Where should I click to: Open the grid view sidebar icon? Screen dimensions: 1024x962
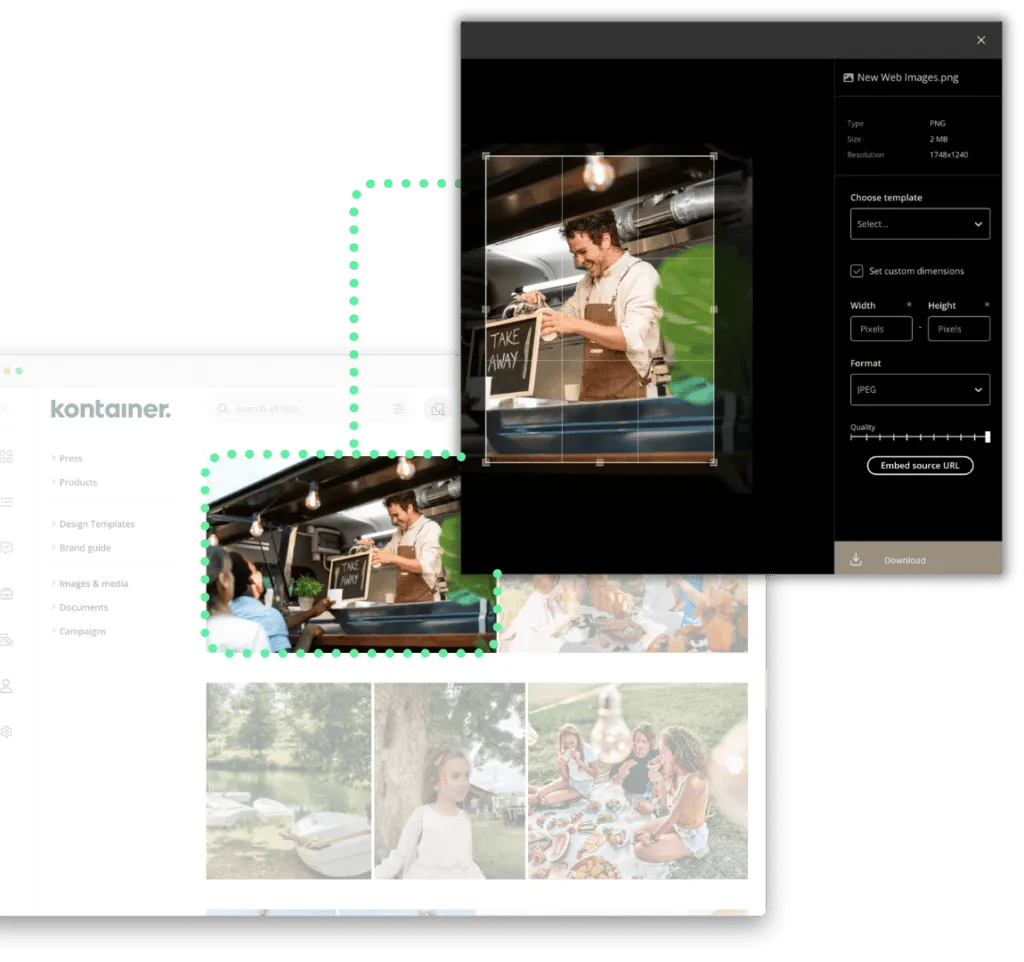[7, 456]
